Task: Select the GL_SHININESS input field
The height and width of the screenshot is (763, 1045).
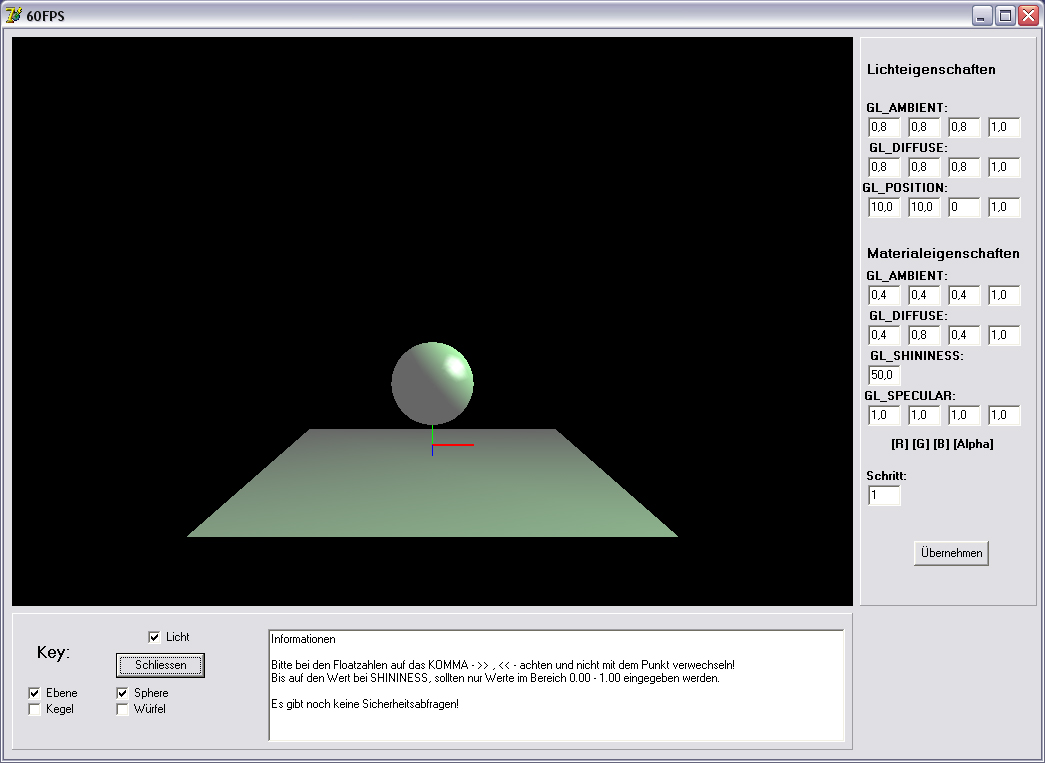Action: pyautogui.click(x=884, y=375)
